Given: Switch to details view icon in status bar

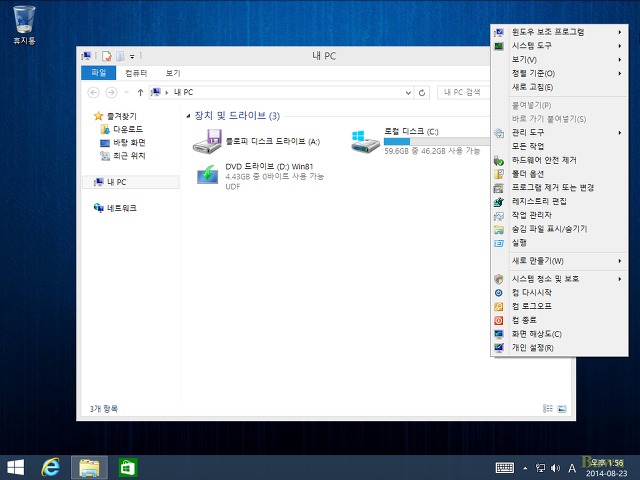Looking at the screenshot, I should click(x=548, y=409).
